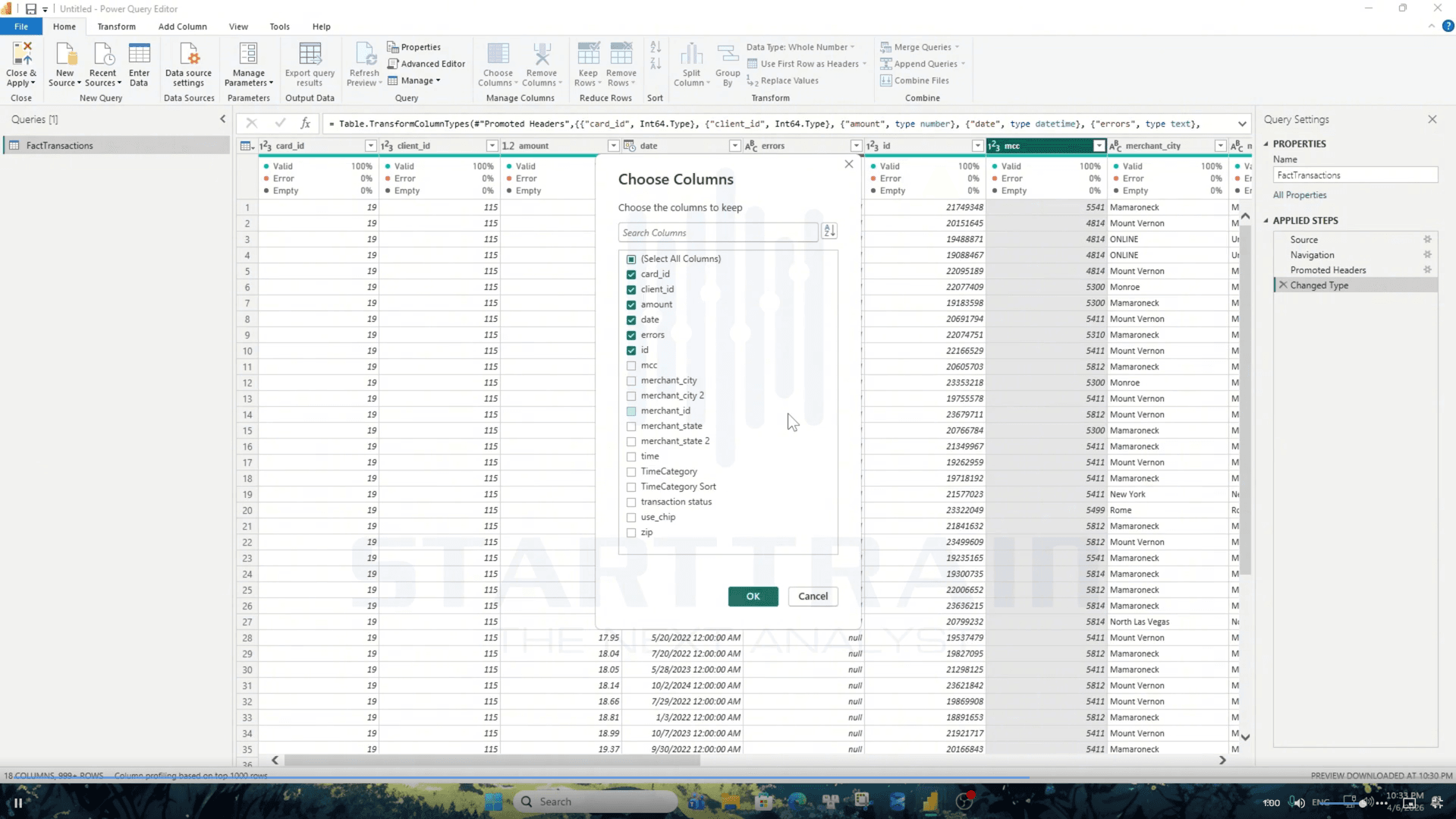Click the Keep Rows icon
The width and height of the screenshot is (1456, 819).
(x=588, y=54)
